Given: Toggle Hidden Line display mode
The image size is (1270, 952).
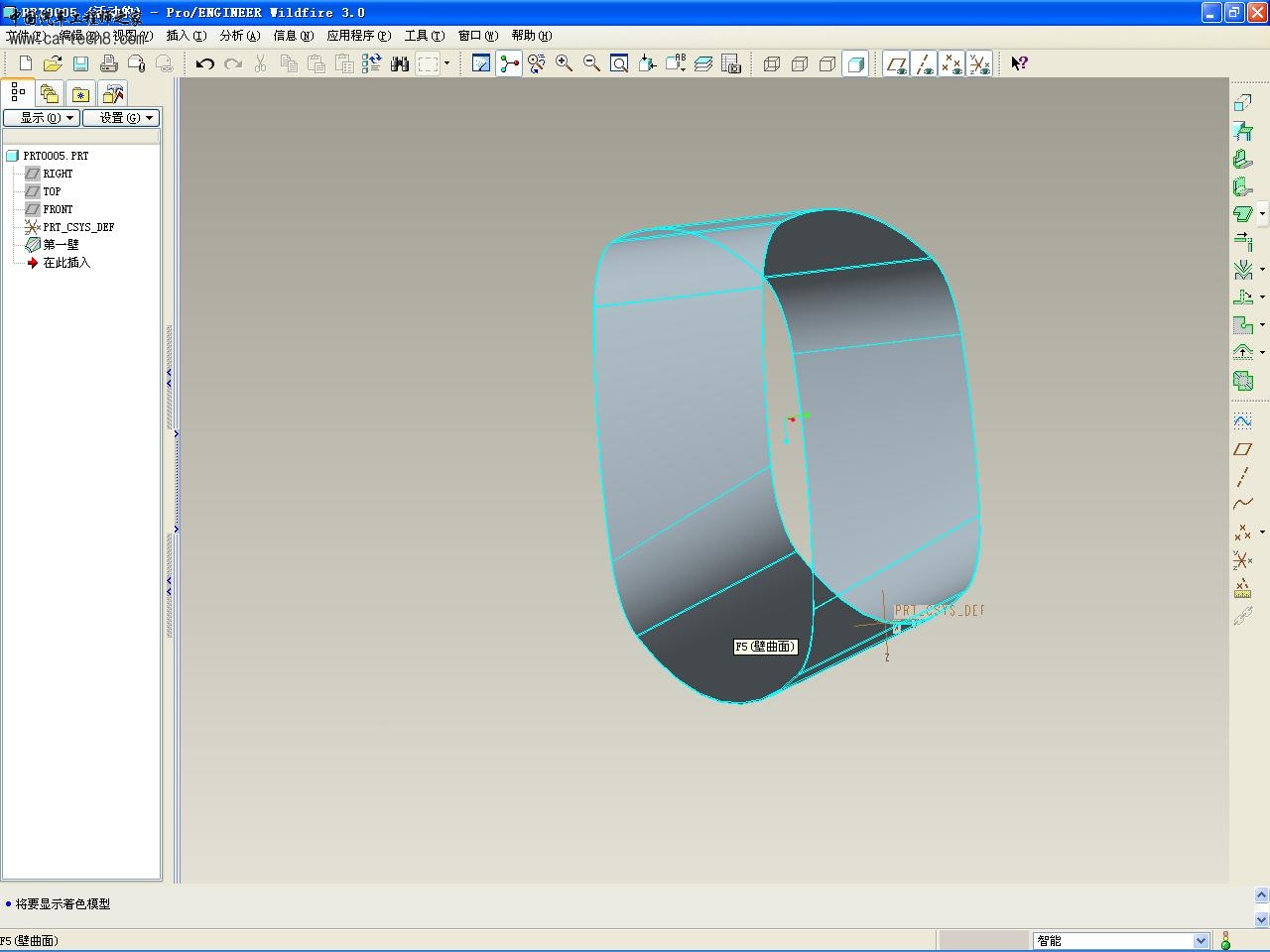Looking at the screenshot, I should (x=800, y=63).
